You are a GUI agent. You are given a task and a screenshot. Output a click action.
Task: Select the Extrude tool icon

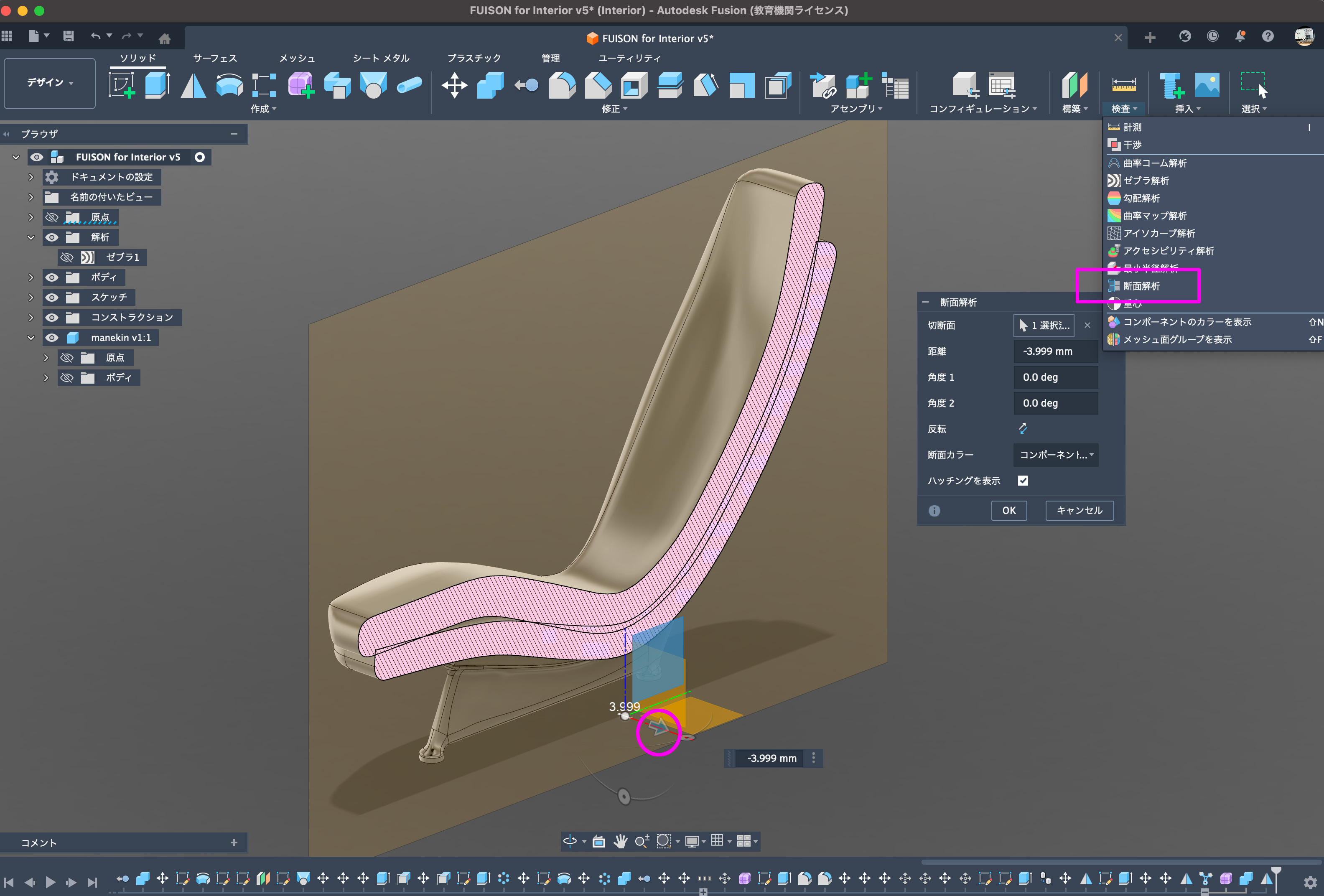[x=157, y=85]
